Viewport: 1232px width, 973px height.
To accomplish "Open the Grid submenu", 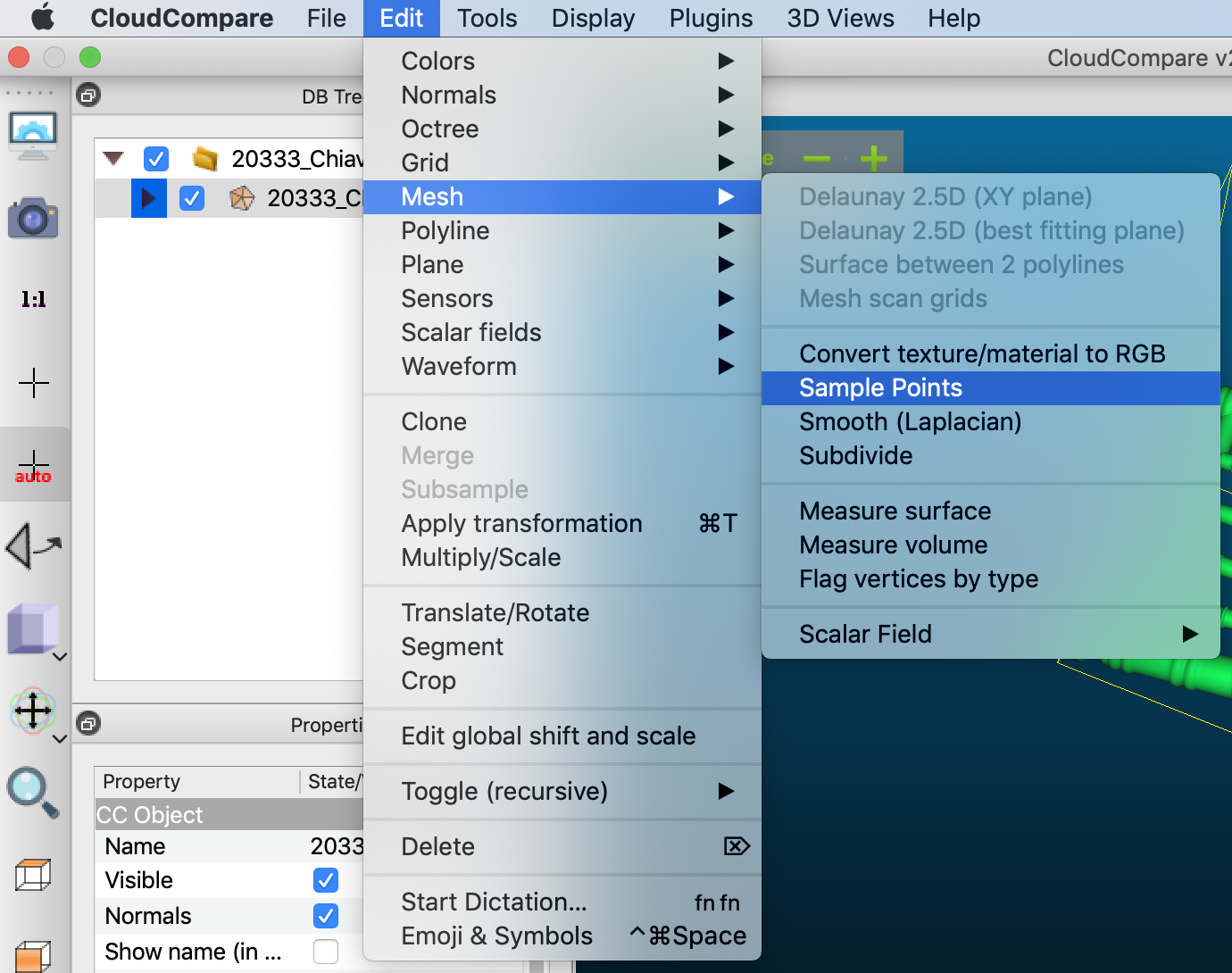I will (x=562, y=162).
